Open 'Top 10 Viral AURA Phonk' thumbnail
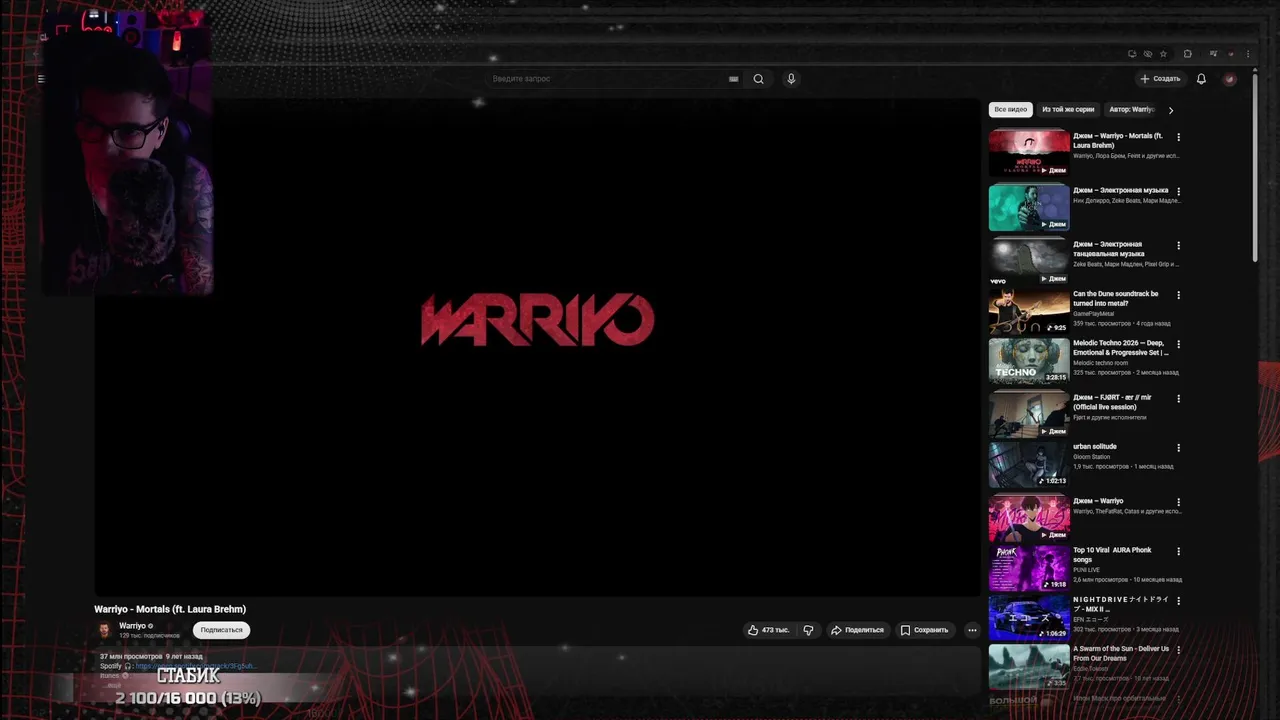Screen dimensions: 1280x720 (1029, 567)
